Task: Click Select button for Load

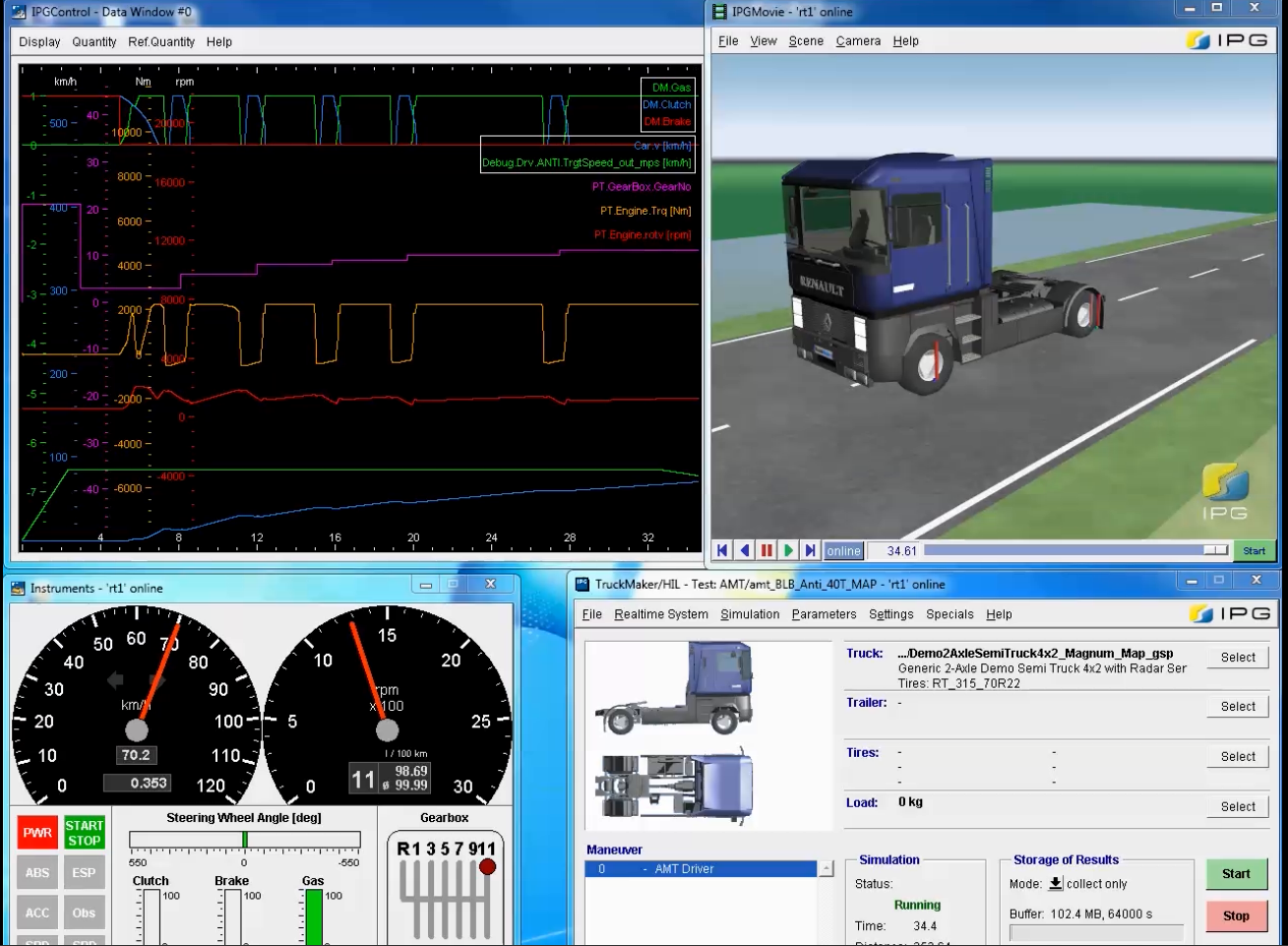Action: (1238, 807)
